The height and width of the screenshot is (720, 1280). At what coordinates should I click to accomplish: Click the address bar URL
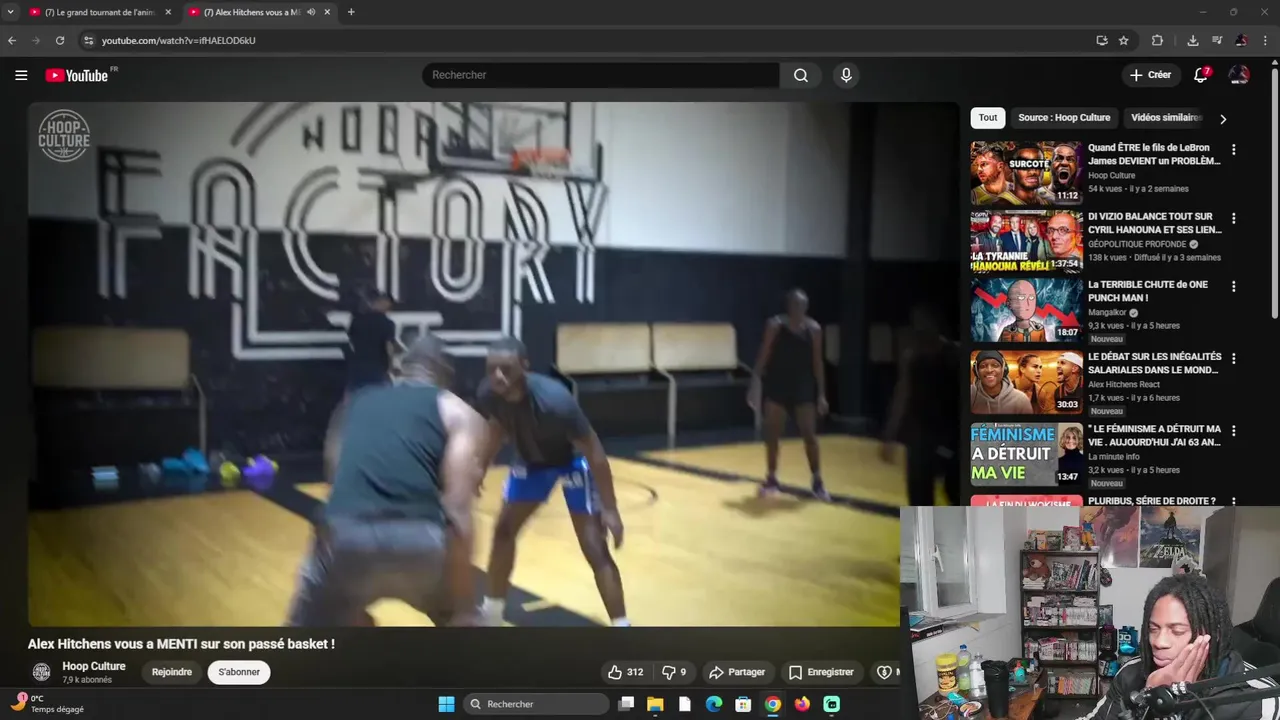coord(179,40)
